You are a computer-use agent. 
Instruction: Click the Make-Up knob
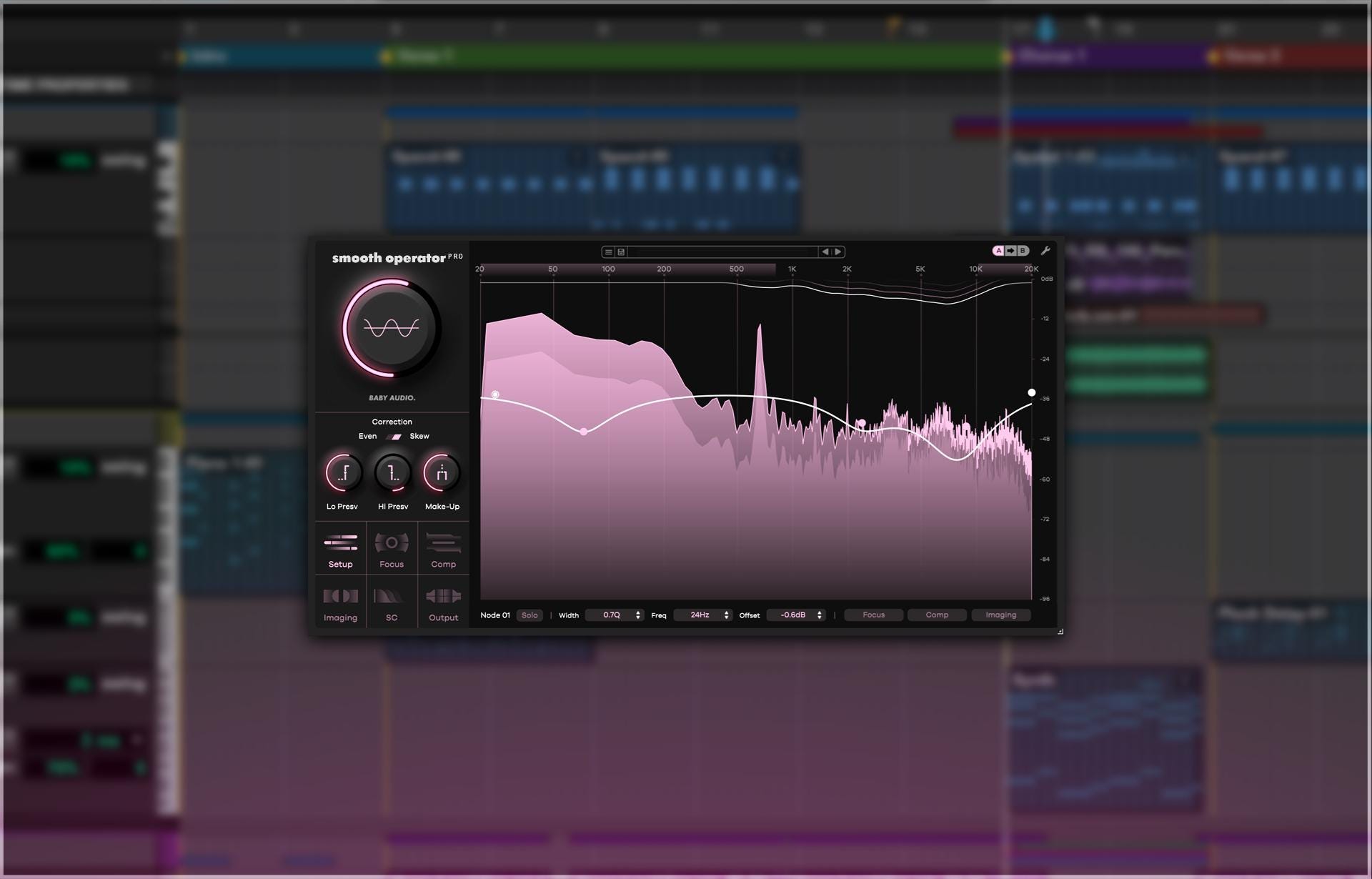(x=442, y=472)
